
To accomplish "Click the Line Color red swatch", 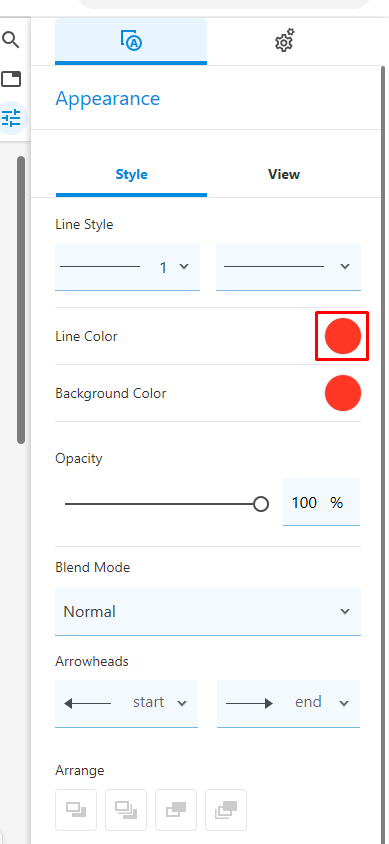I will point(343,336).
